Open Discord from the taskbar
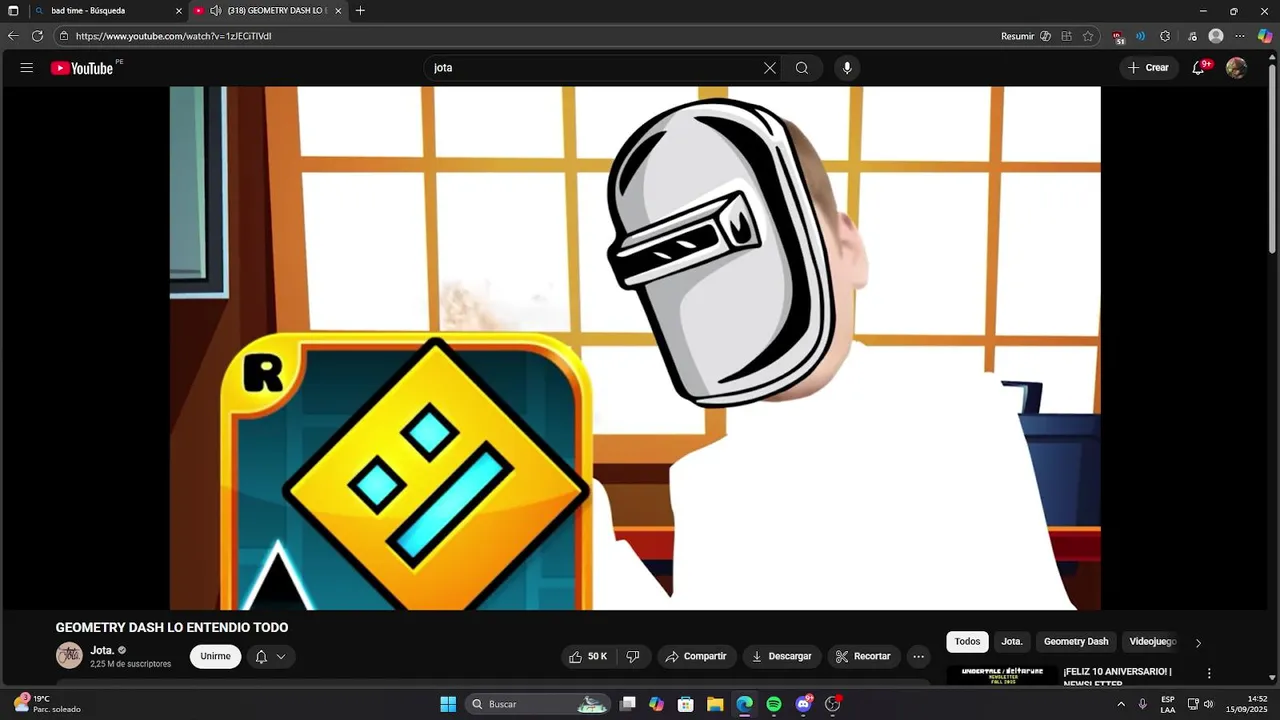The width and height of the screenshot is (1280, 720). click(x=803, y=704)
